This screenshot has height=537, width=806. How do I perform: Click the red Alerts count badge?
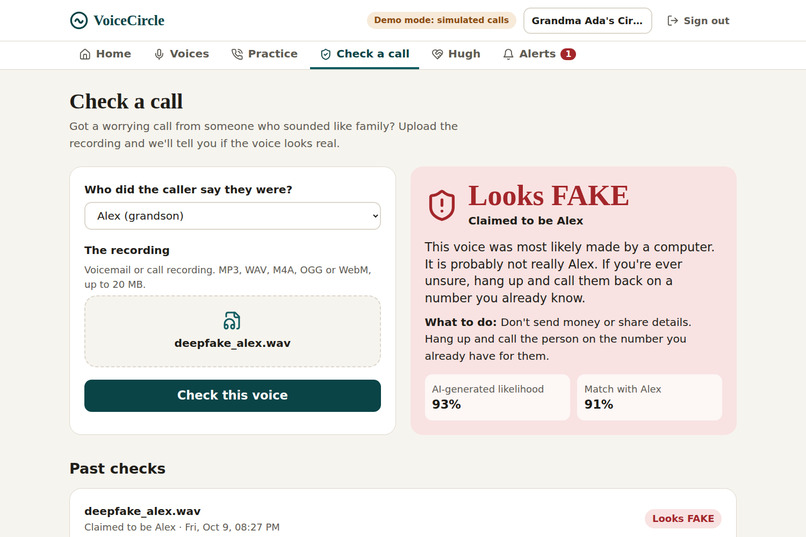(568, 54)
